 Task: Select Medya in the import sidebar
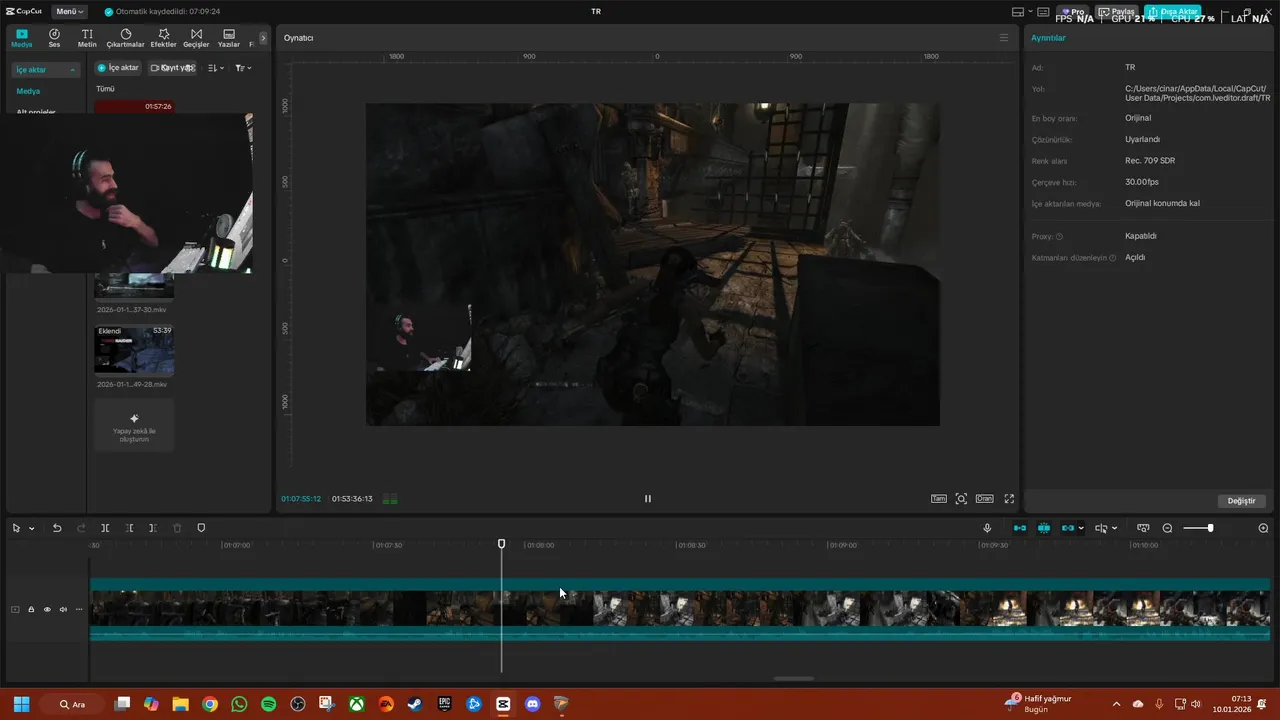coord(28,91)
